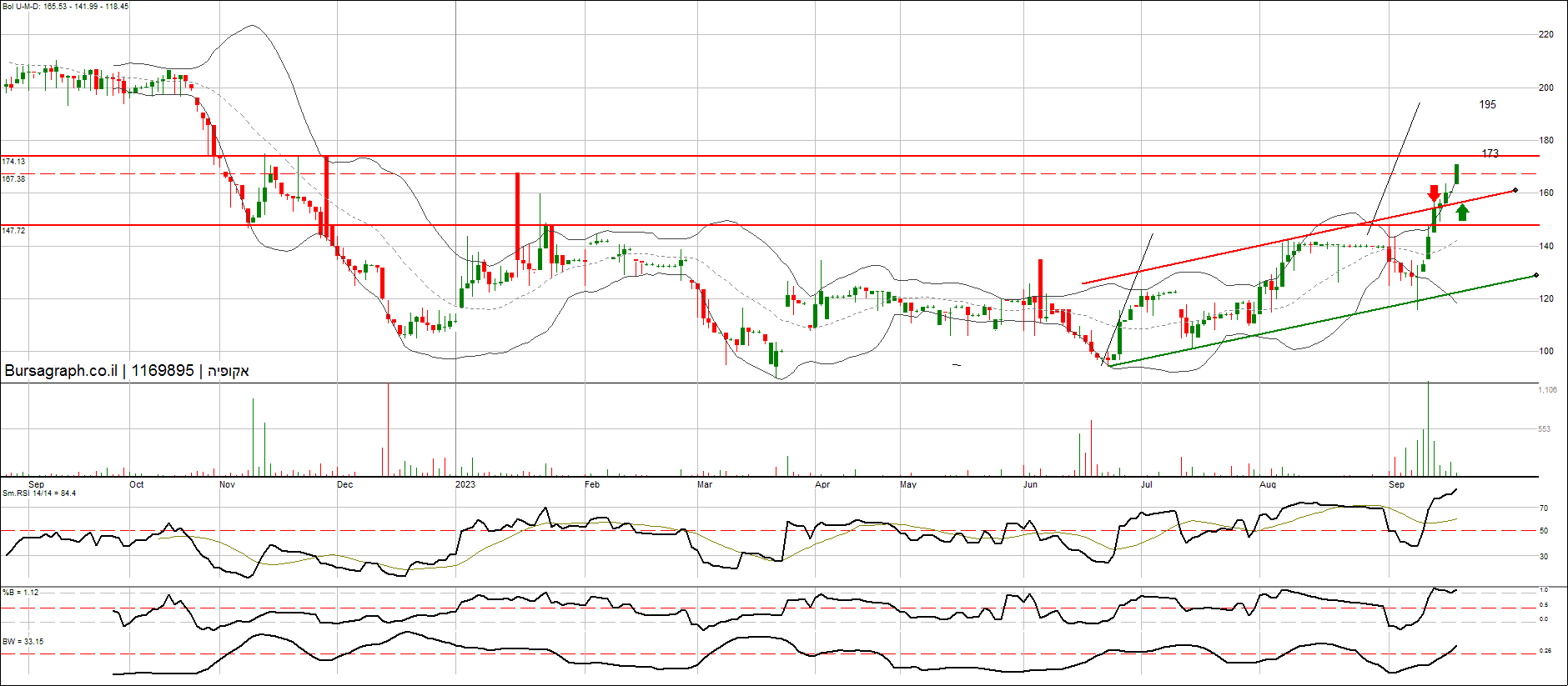Click the 1,106 volume axis label

coord(1547,390)
